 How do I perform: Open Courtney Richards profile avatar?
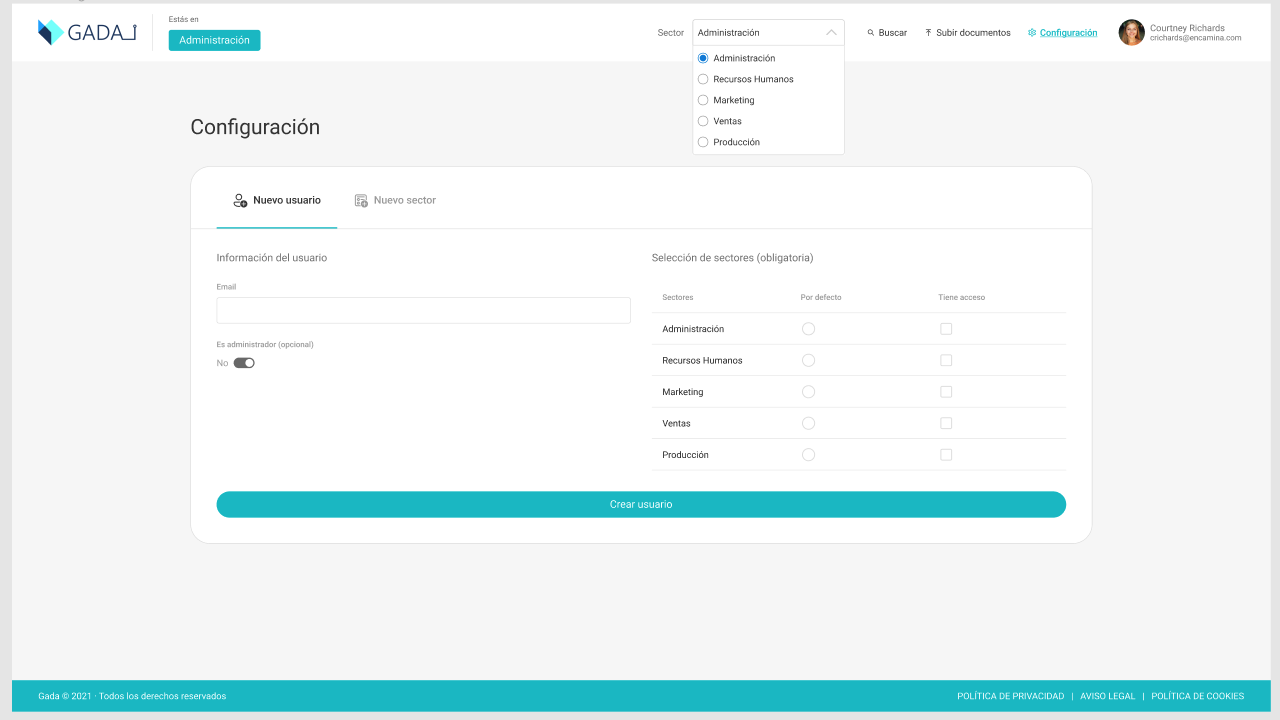pyautogui.click(x=1131, y=33)
